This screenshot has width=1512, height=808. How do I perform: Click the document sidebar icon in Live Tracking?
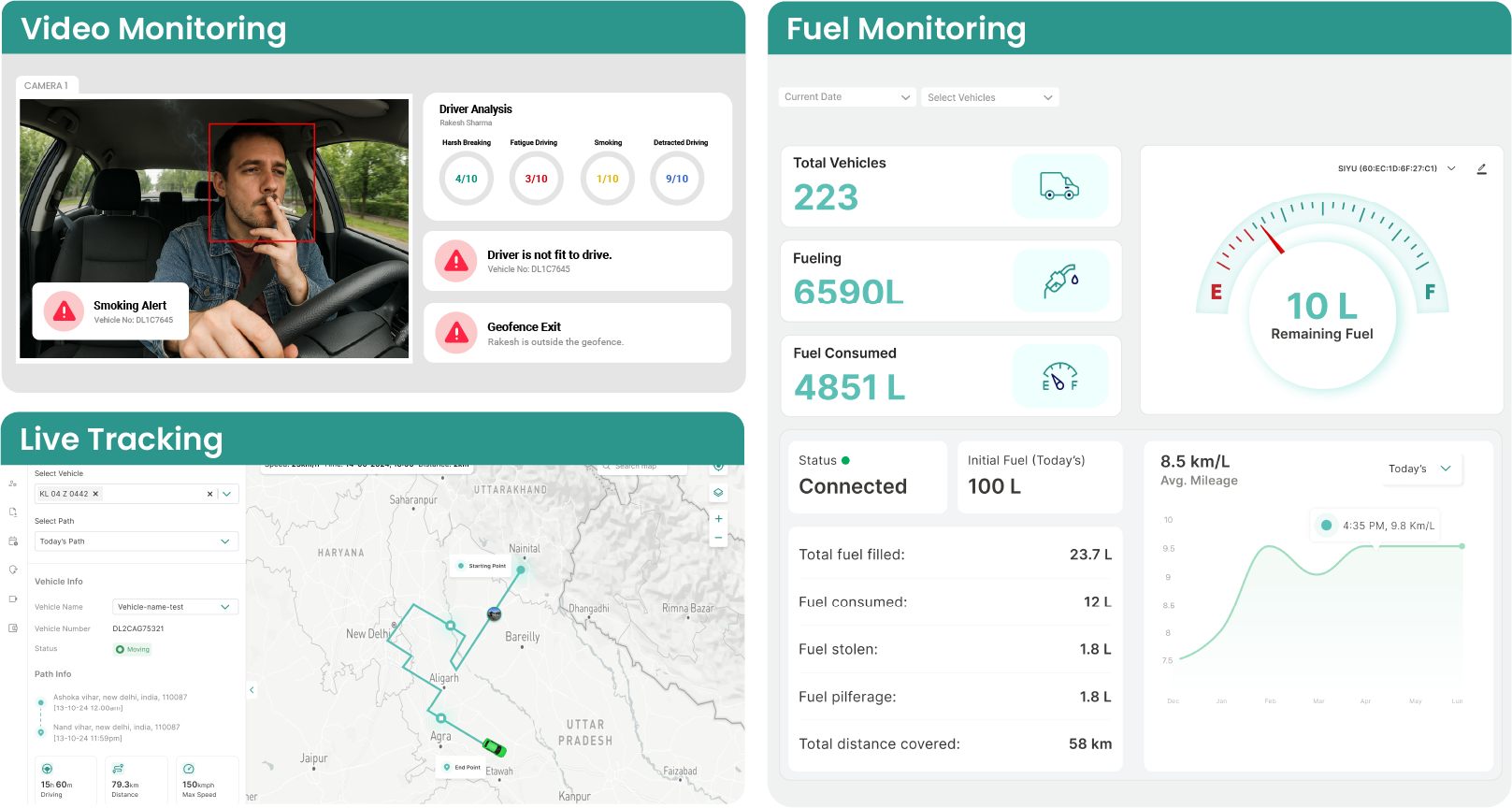(x=13, y=512)
